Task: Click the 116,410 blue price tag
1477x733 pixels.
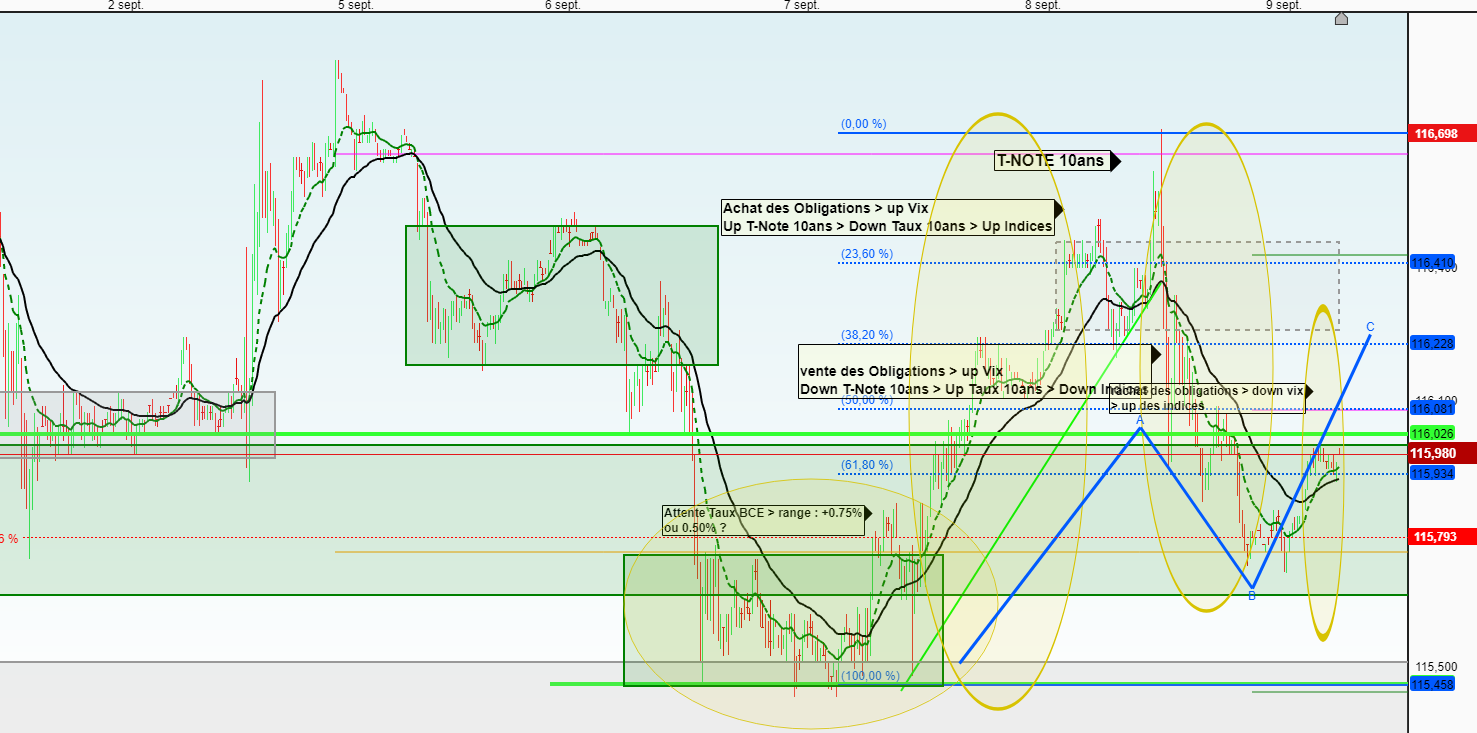Action: tap(1432, 263)
